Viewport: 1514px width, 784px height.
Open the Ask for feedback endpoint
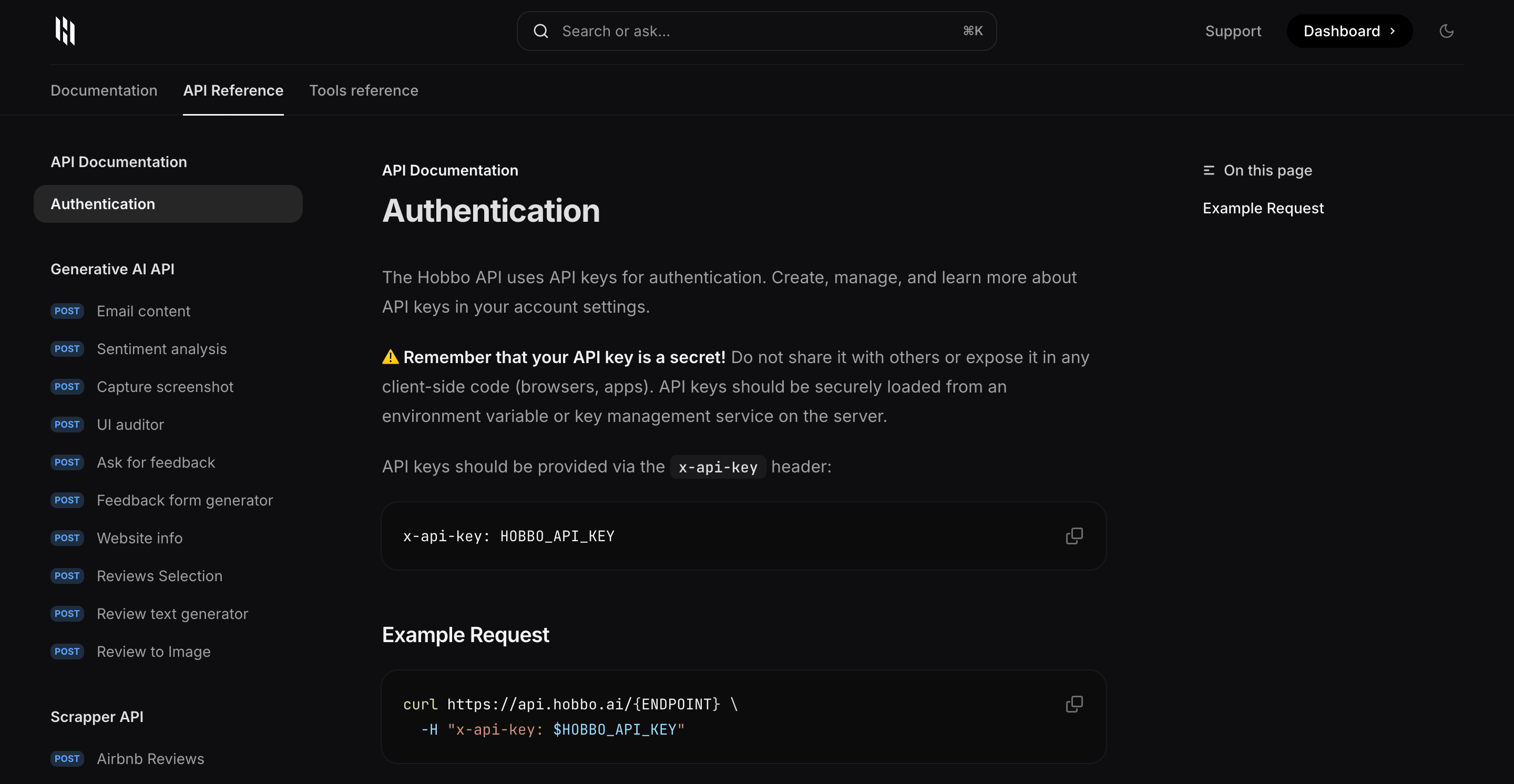155,462
